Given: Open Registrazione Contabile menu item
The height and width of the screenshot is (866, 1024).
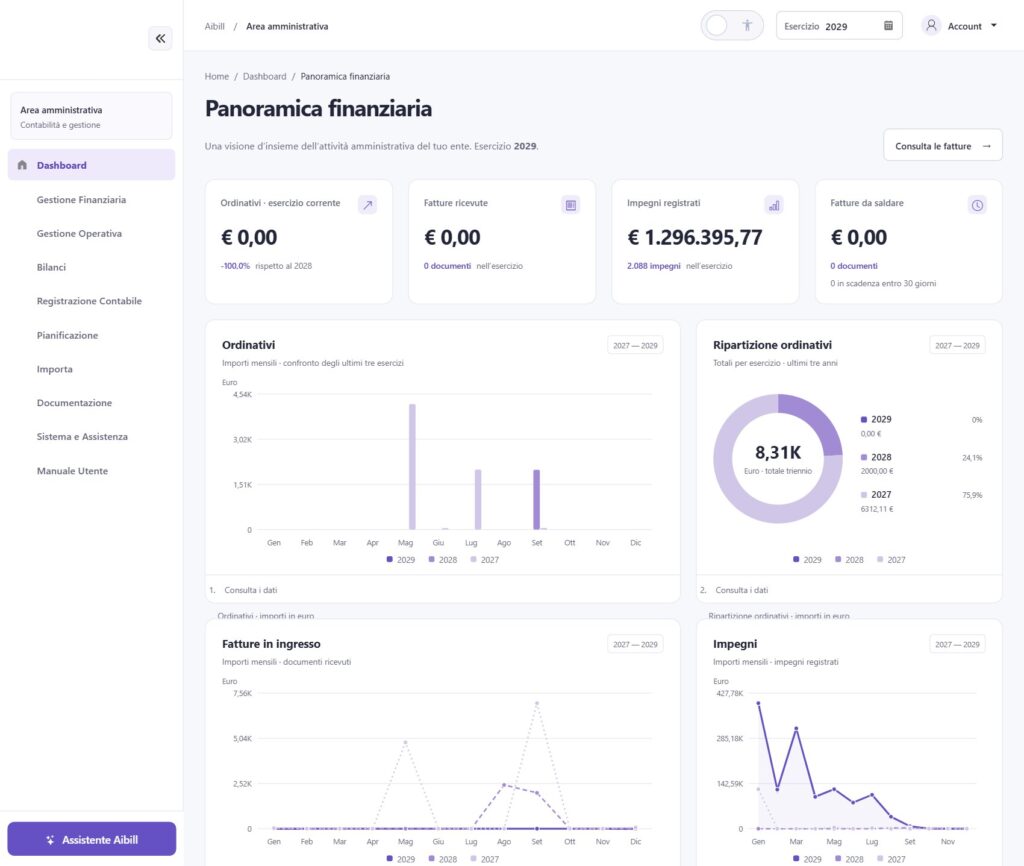Looking at the screenshot, I should click(89, 301).
